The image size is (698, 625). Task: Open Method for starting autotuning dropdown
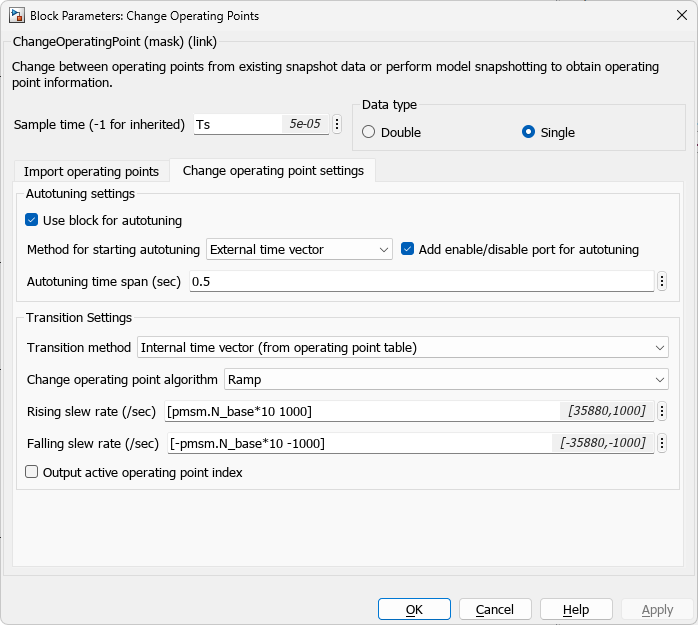click(x=299, y=250)
